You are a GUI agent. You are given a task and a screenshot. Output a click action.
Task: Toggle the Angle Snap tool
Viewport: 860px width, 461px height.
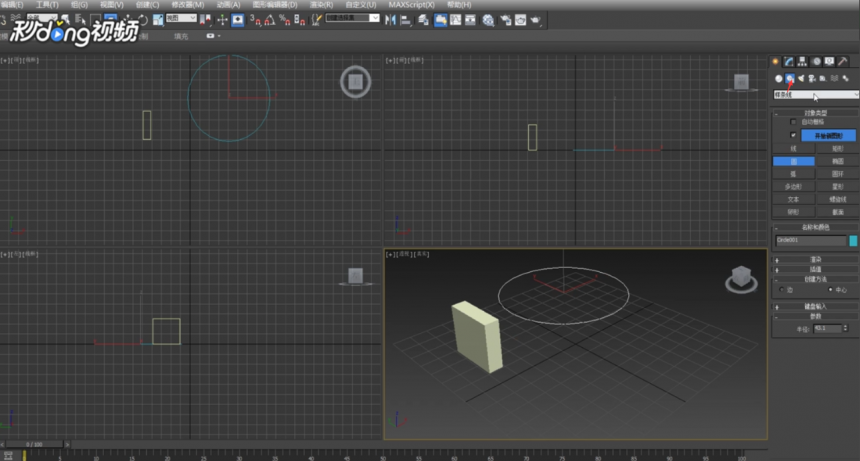click(x=270, y=20)
